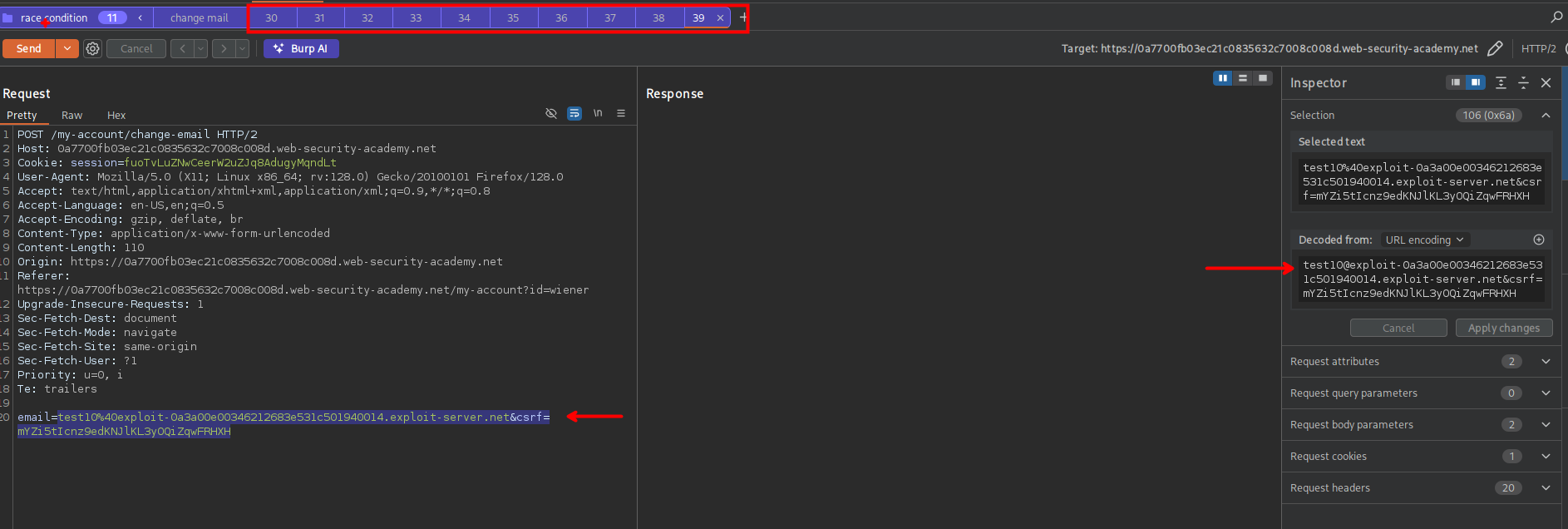The width and height of the screenshot is (1568, 529).
Task: Select Repeater tab 35
Action: tap(513, 17)
